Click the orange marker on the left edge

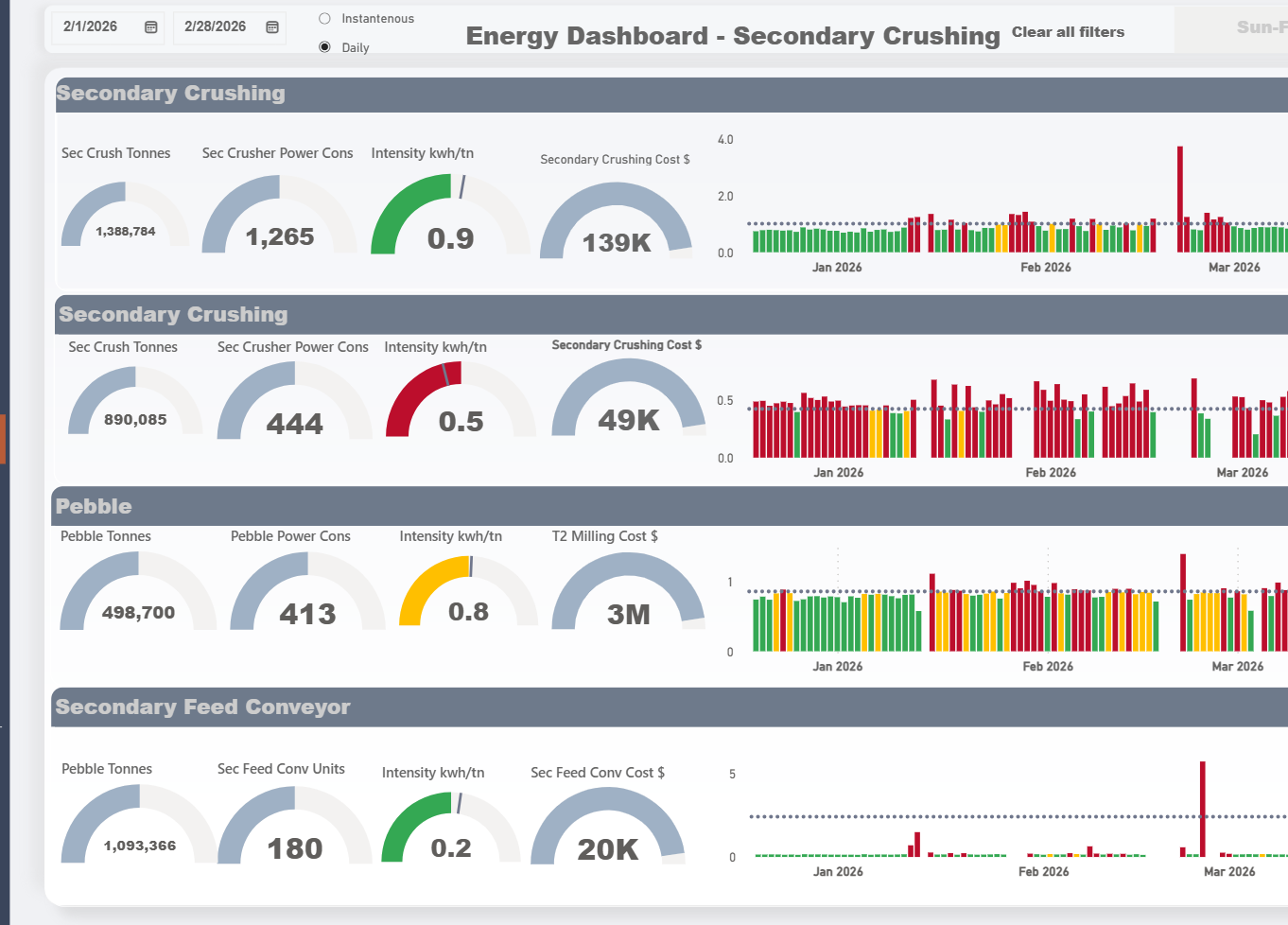point(3,438)
